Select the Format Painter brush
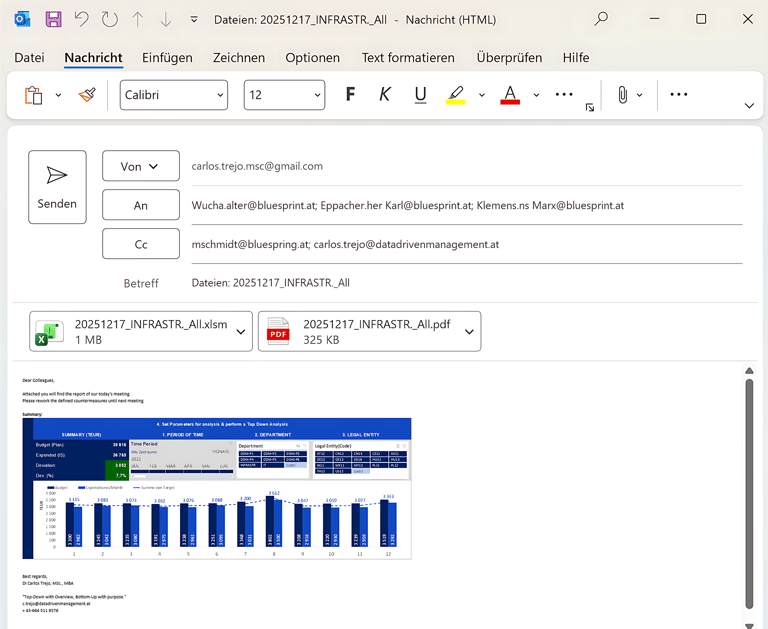The width and height of the screenshot is (768, 629). click(x=87, y=95)
